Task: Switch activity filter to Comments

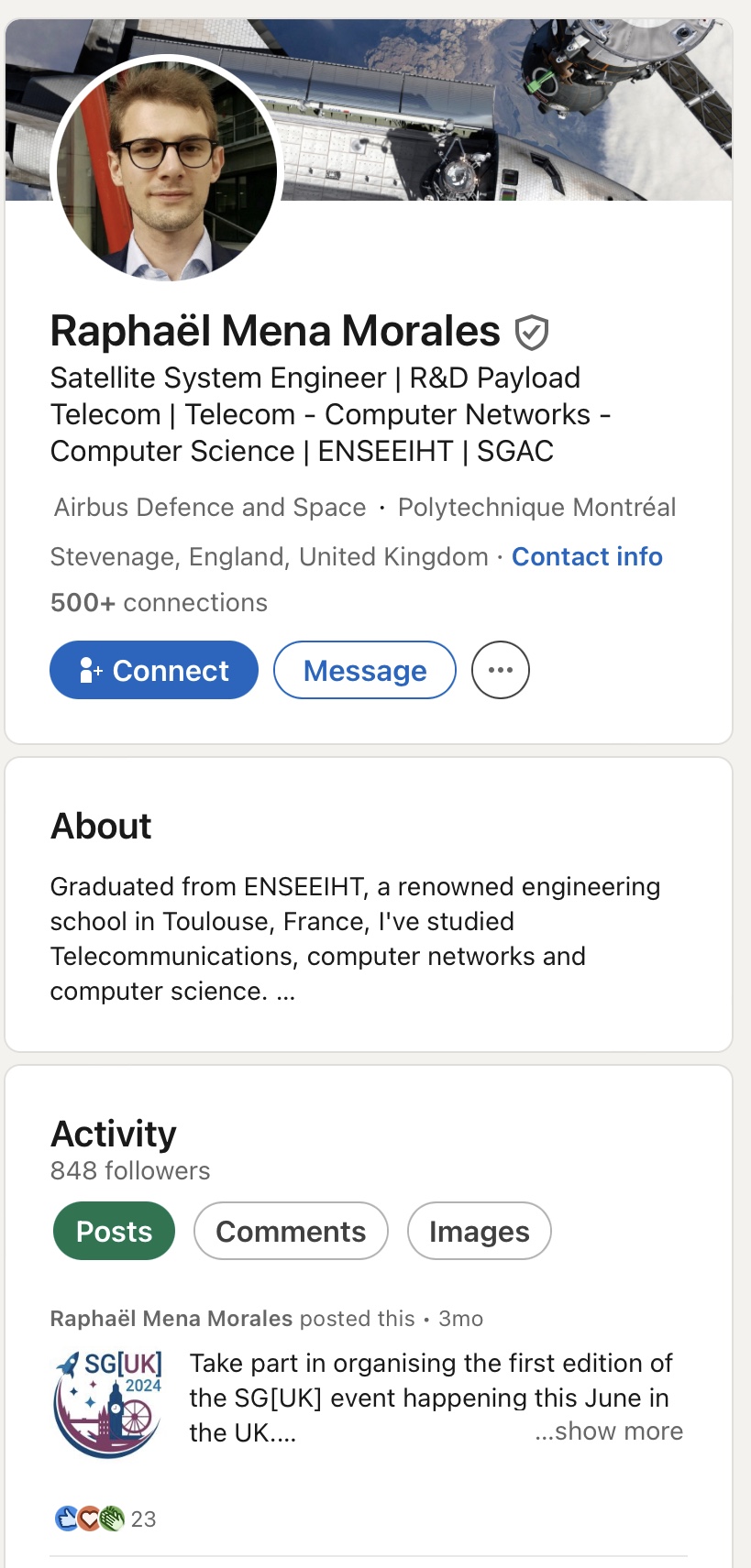Action: tap(291, 1232)
